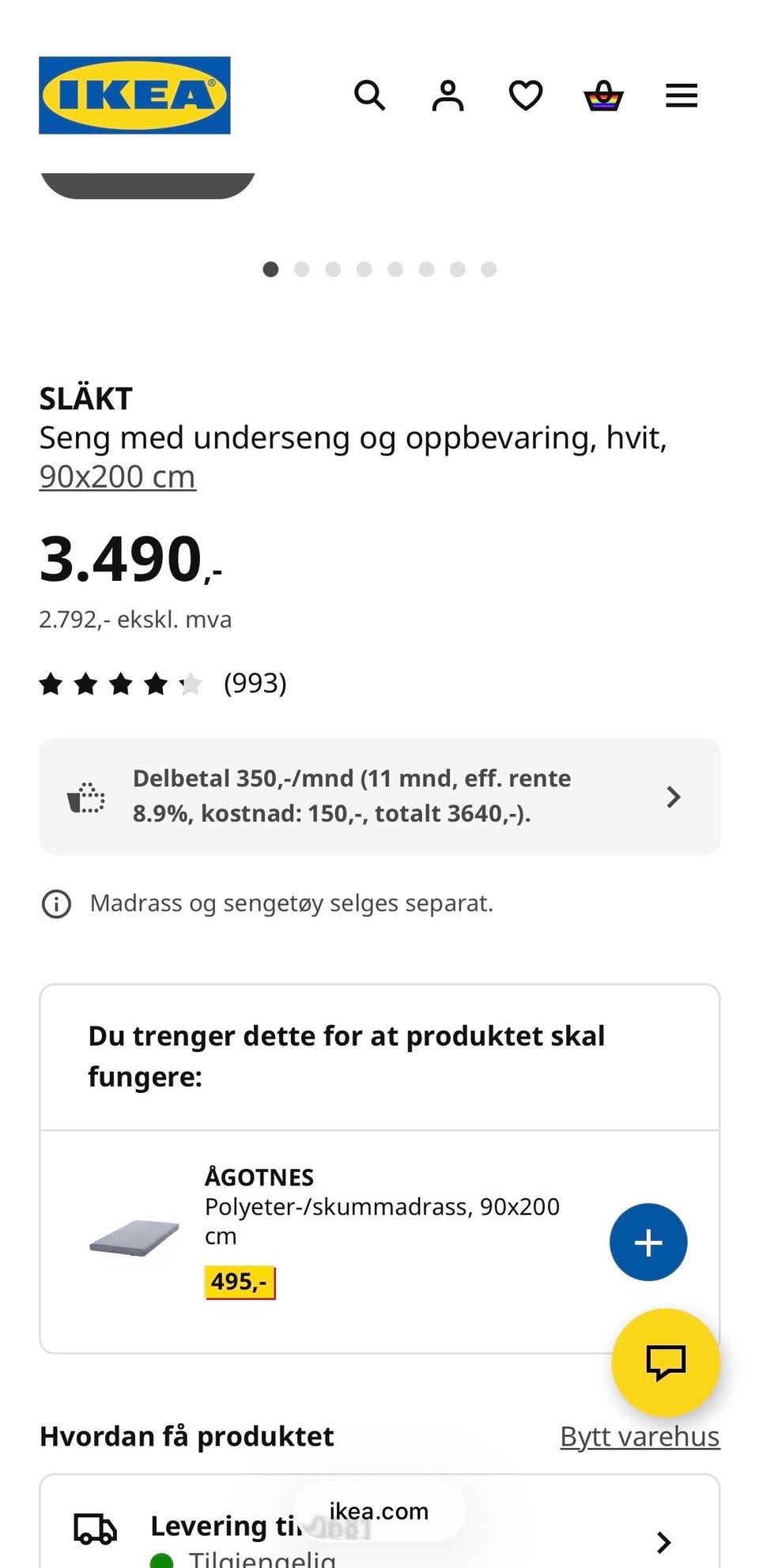Expand the Delbetal payment plan chevron
Viewport: 759px width, 1568px height.
673,797
